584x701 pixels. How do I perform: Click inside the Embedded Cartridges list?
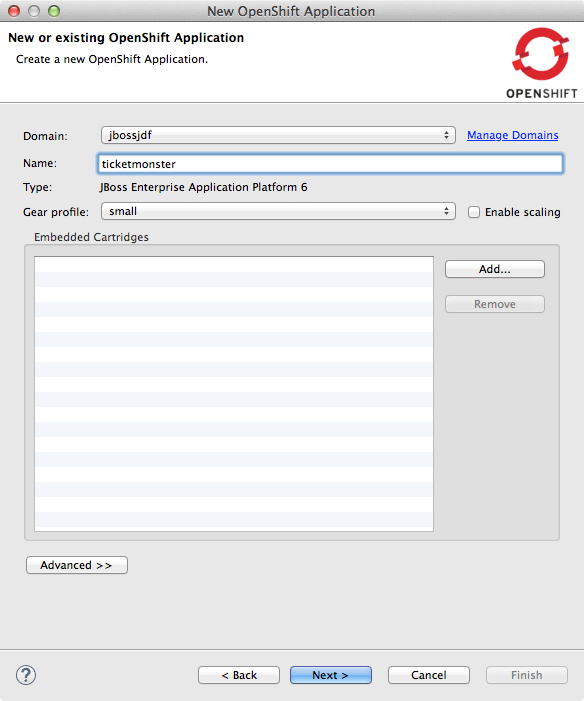(234, 394)
